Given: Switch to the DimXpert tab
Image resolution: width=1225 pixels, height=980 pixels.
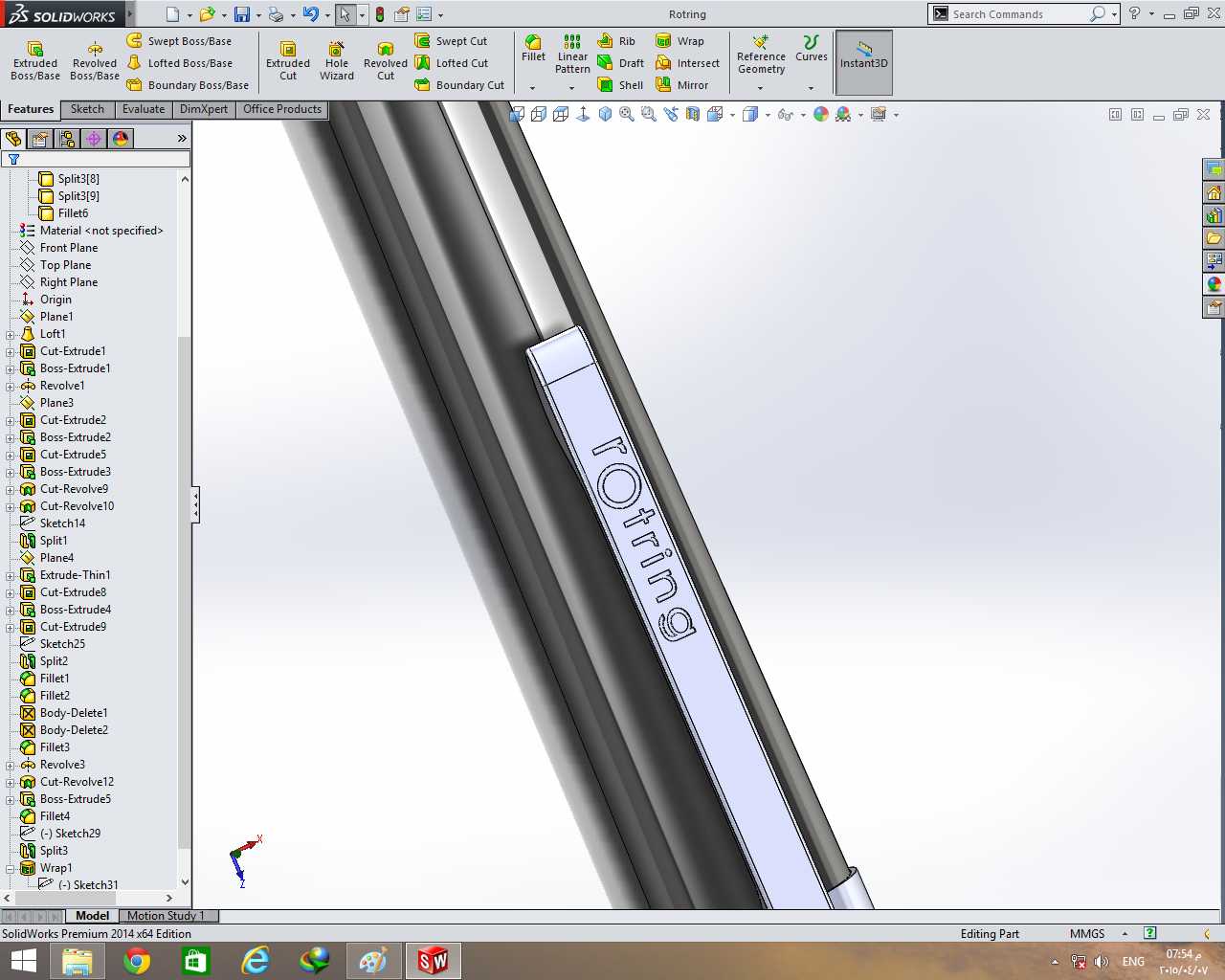Looking at the screenshot, I should click(204, 109).
